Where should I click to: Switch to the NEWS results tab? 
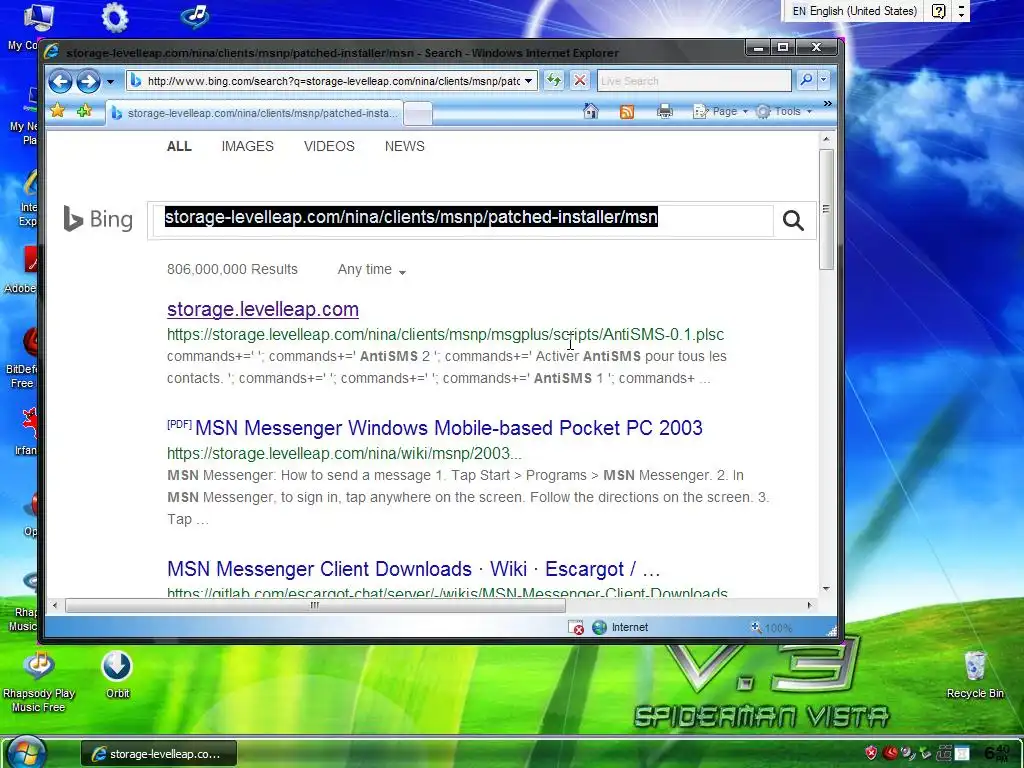[404, 146]
